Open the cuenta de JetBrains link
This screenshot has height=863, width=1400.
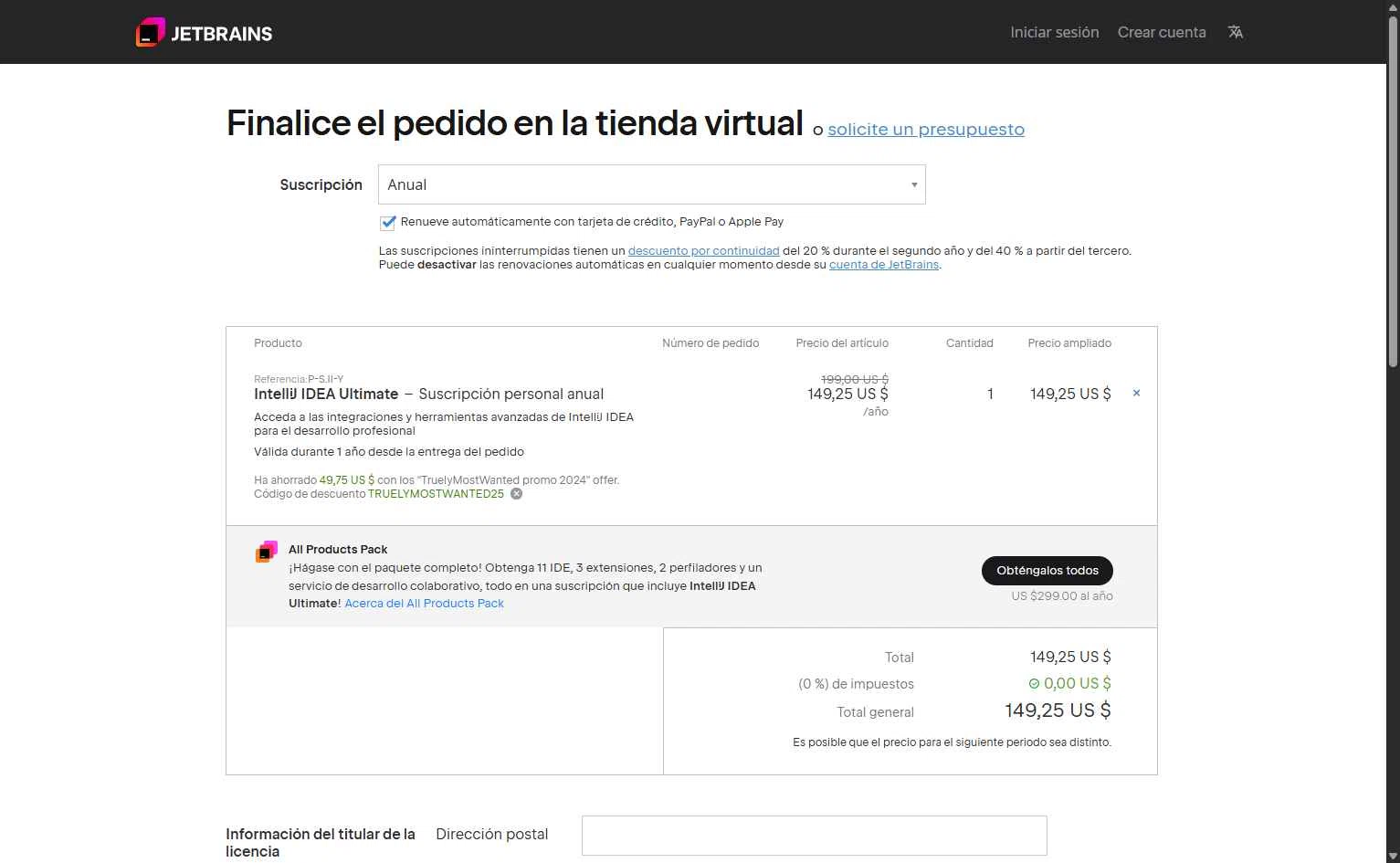pos(884,265)
